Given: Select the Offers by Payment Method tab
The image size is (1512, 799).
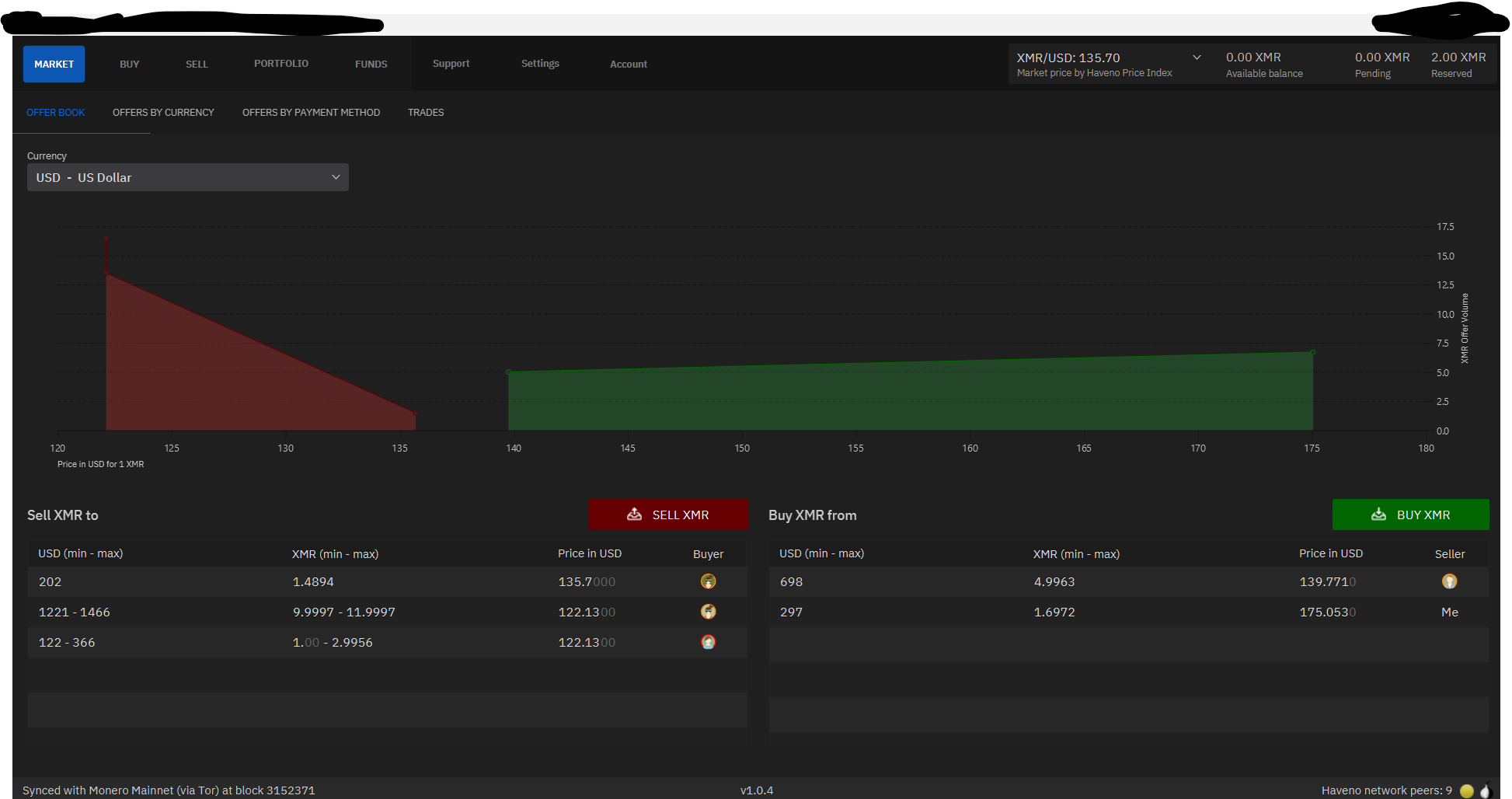Looking at the screenshot, I should (311, 113).
